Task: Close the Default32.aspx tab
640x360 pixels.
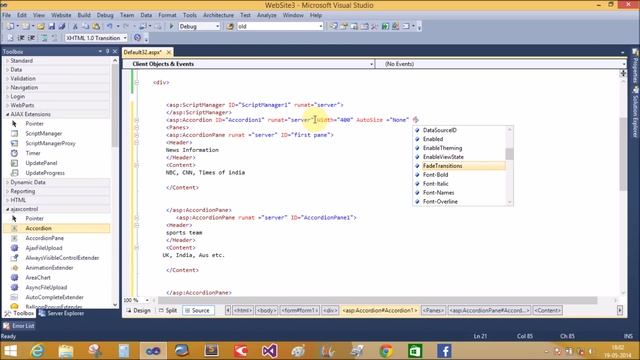Action: click(x=169, y=52)
